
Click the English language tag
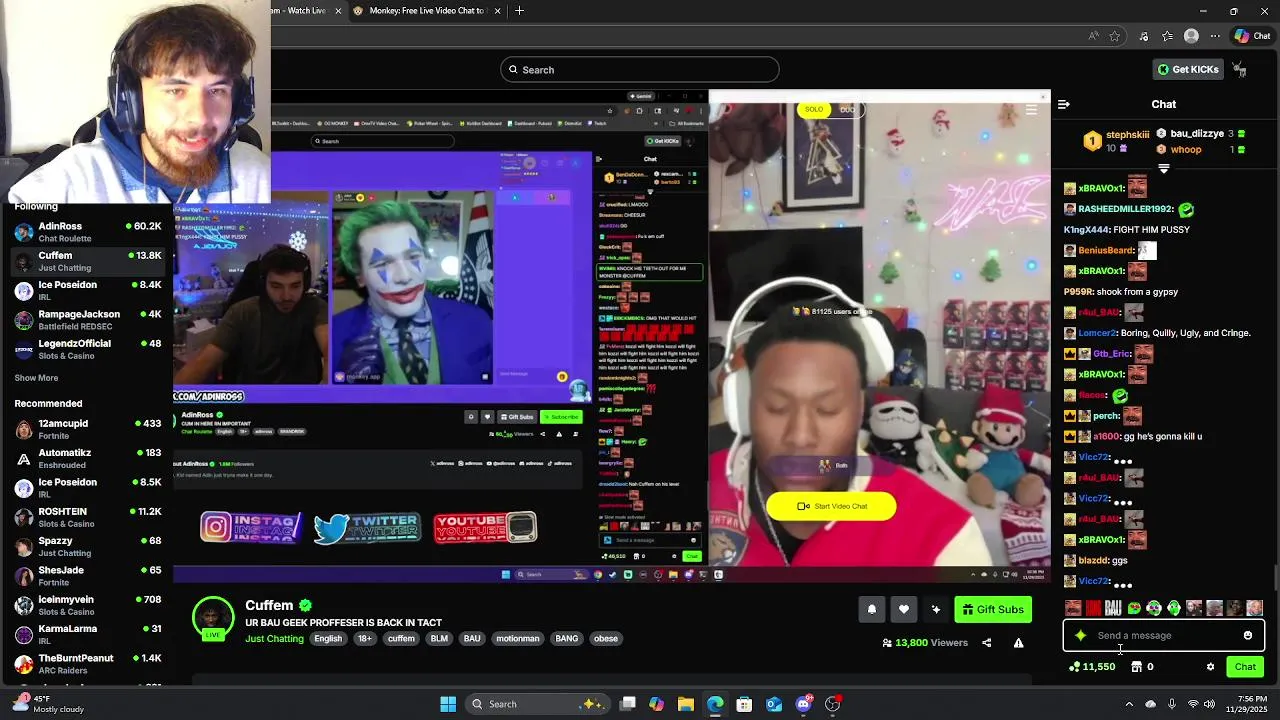coord(328,639)
